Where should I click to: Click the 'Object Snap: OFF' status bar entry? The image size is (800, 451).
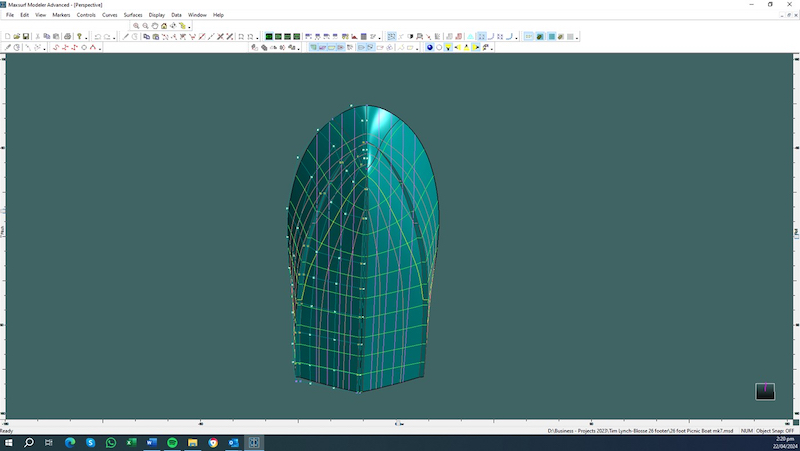tap(774, 431)
